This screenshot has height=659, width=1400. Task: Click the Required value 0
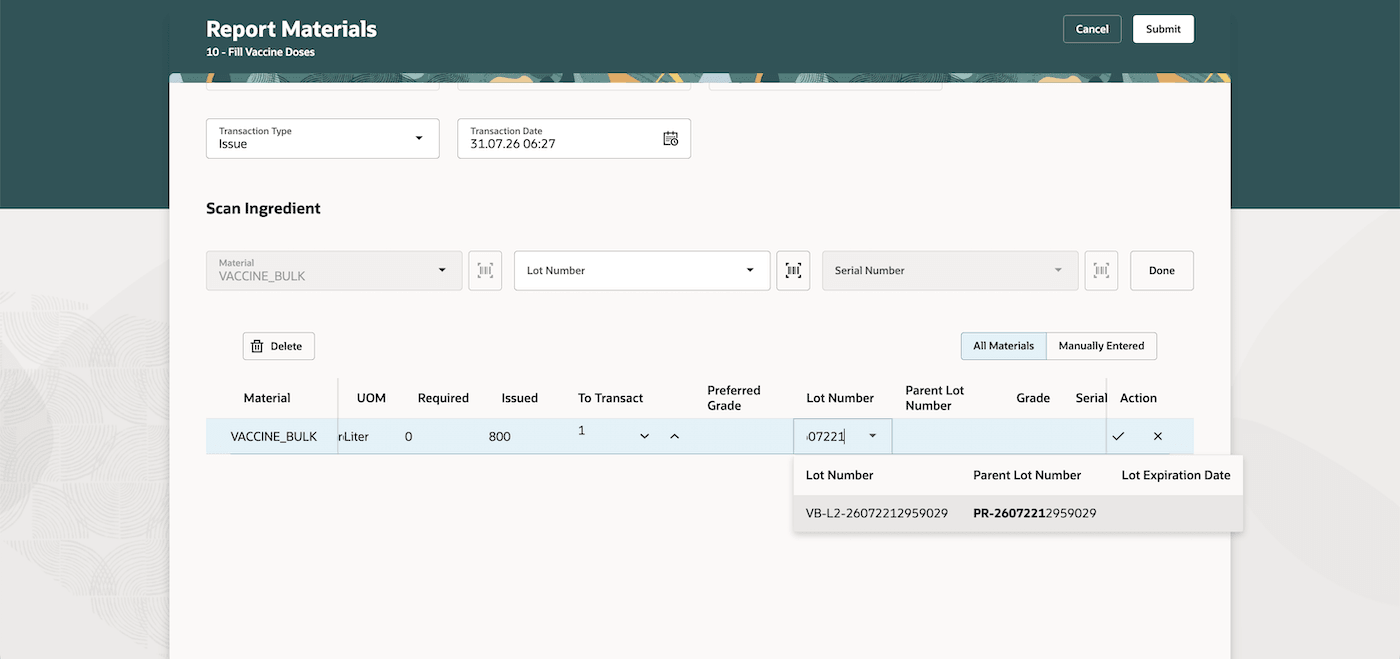coord(409,436)
